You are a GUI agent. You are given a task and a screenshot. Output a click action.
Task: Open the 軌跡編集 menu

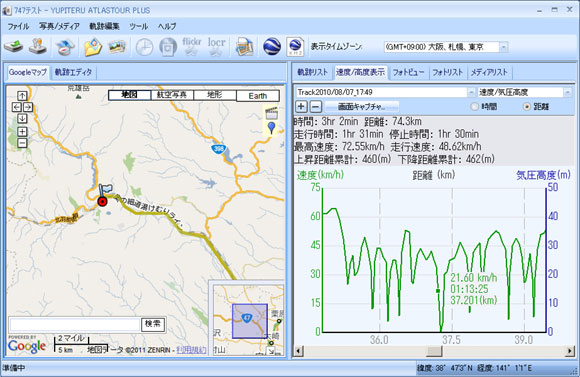tap(104, 26)
